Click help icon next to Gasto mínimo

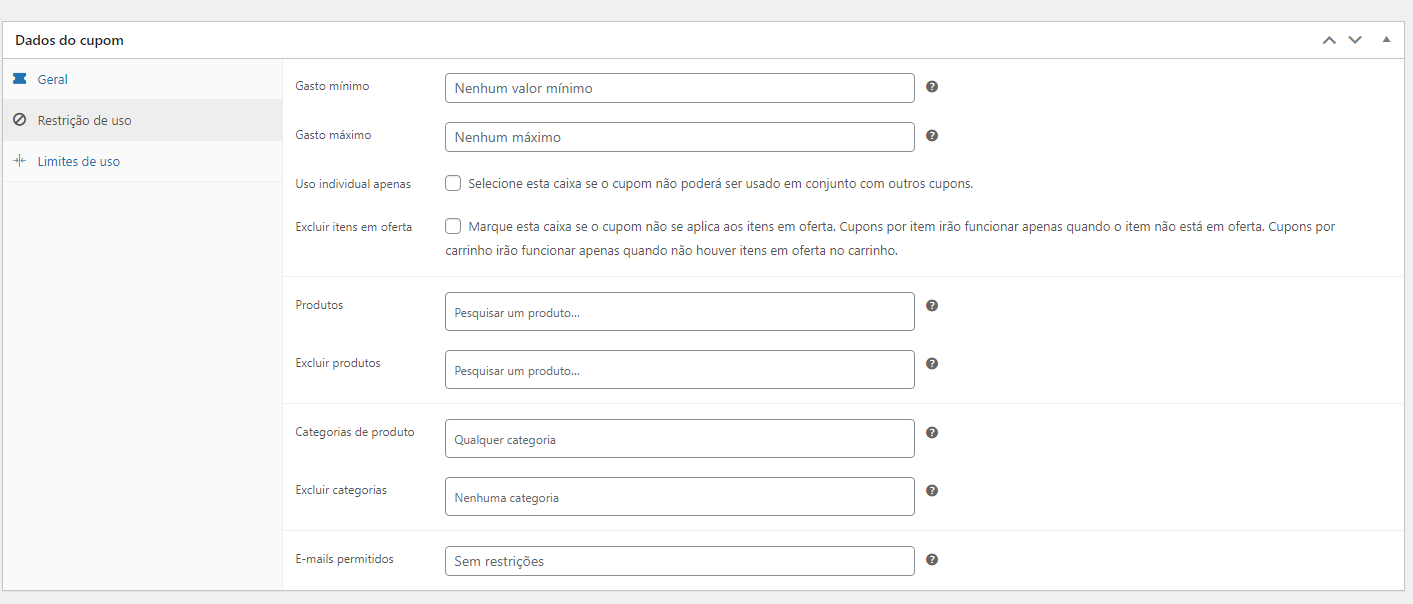[x=932, y=87]
